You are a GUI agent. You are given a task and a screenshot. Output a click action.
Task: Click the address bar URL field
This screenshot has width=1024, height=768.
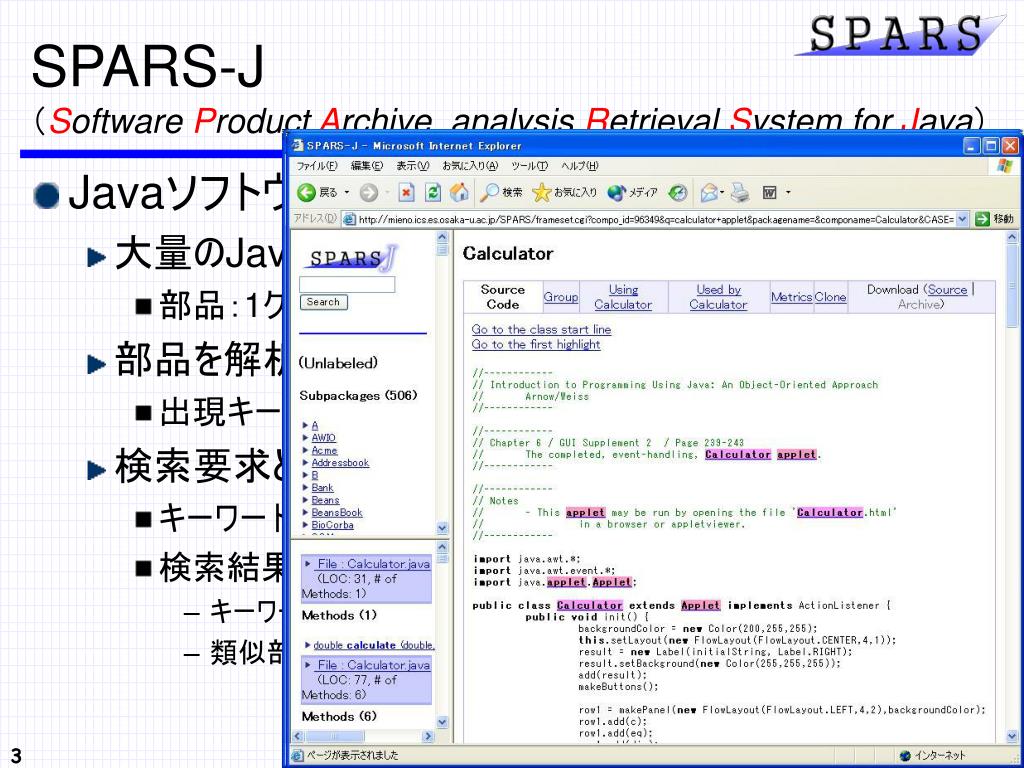pos(656,219)
